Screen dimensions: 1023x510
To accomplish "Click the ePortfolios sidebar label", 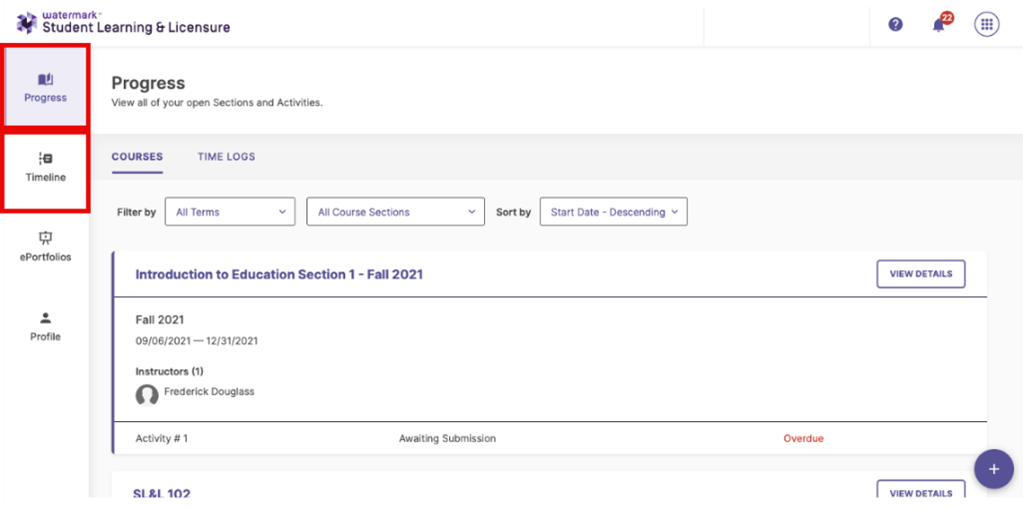I will pos(45,257).
